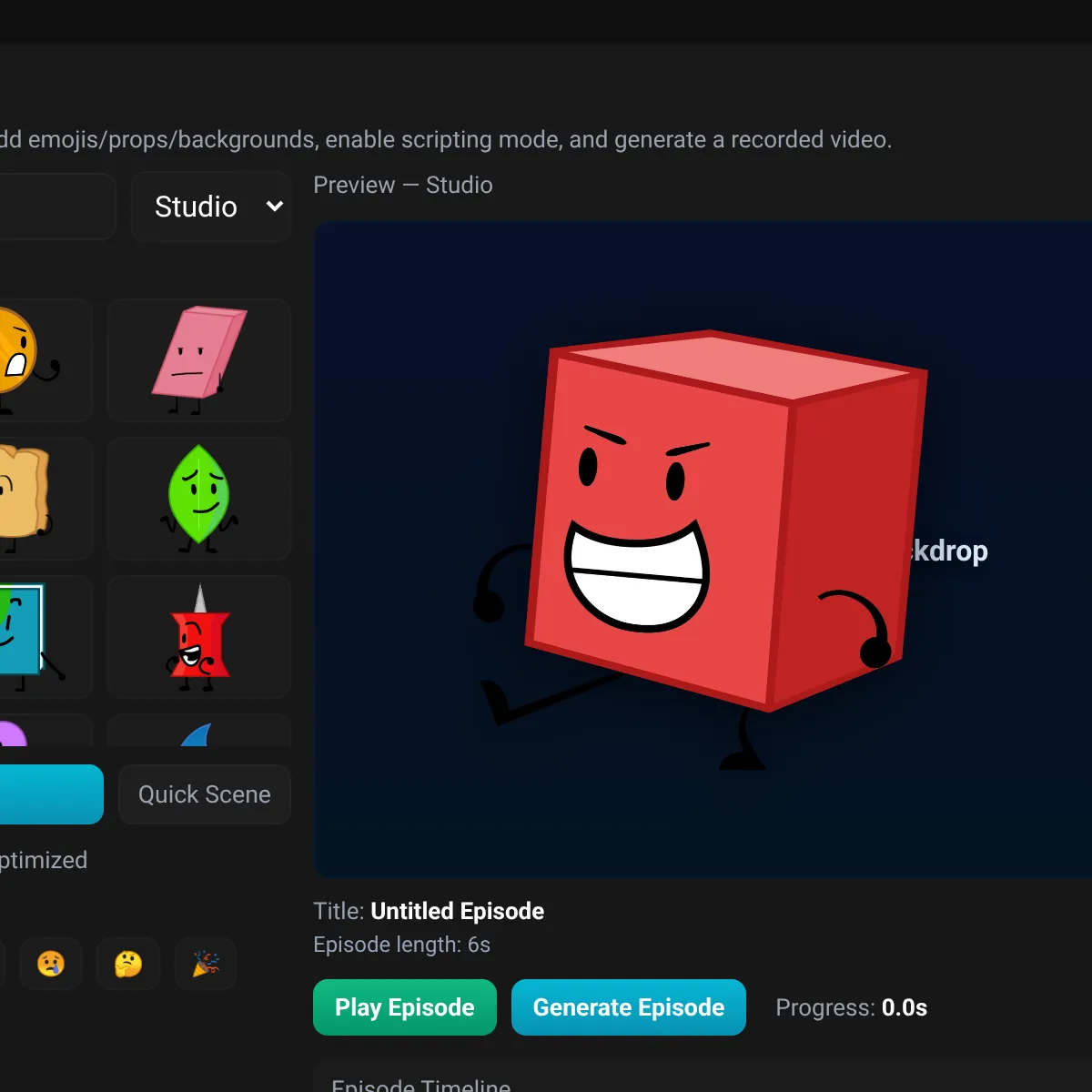Click the Generate Episode button
This screenshot has height=1092, width=1092.
point(629,1007)
